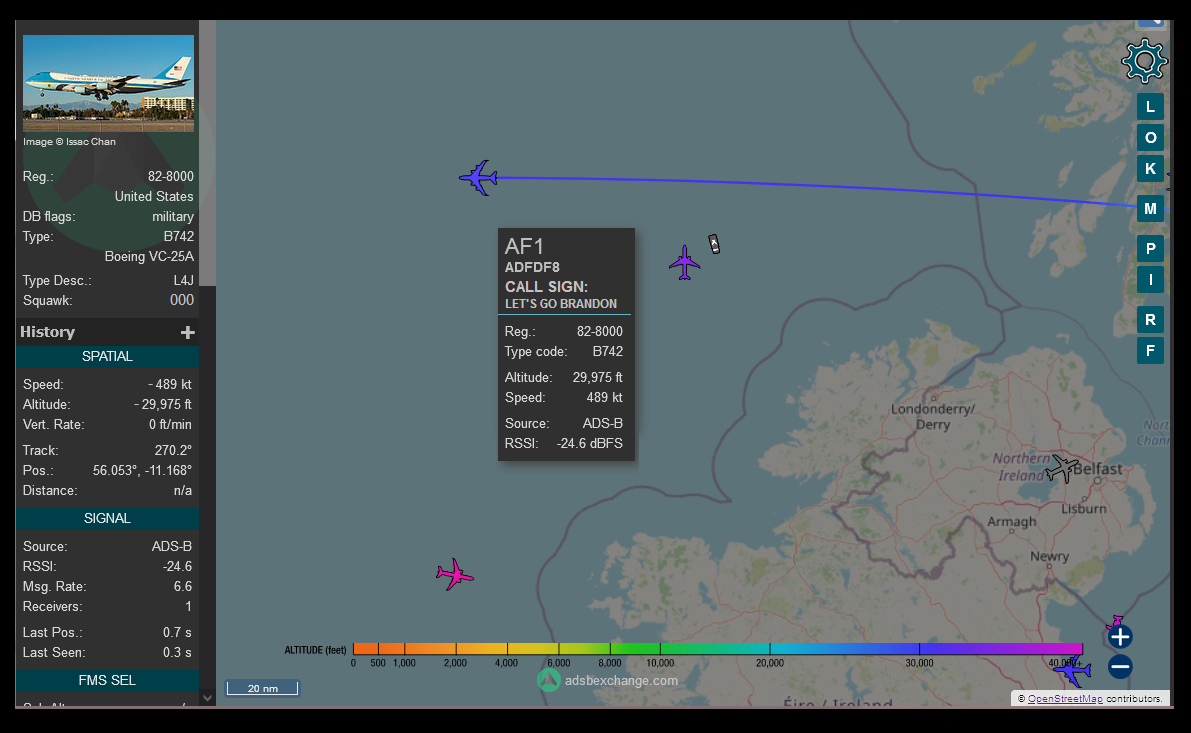
Task: Click the History heading label
Action: tap(47, 332)
